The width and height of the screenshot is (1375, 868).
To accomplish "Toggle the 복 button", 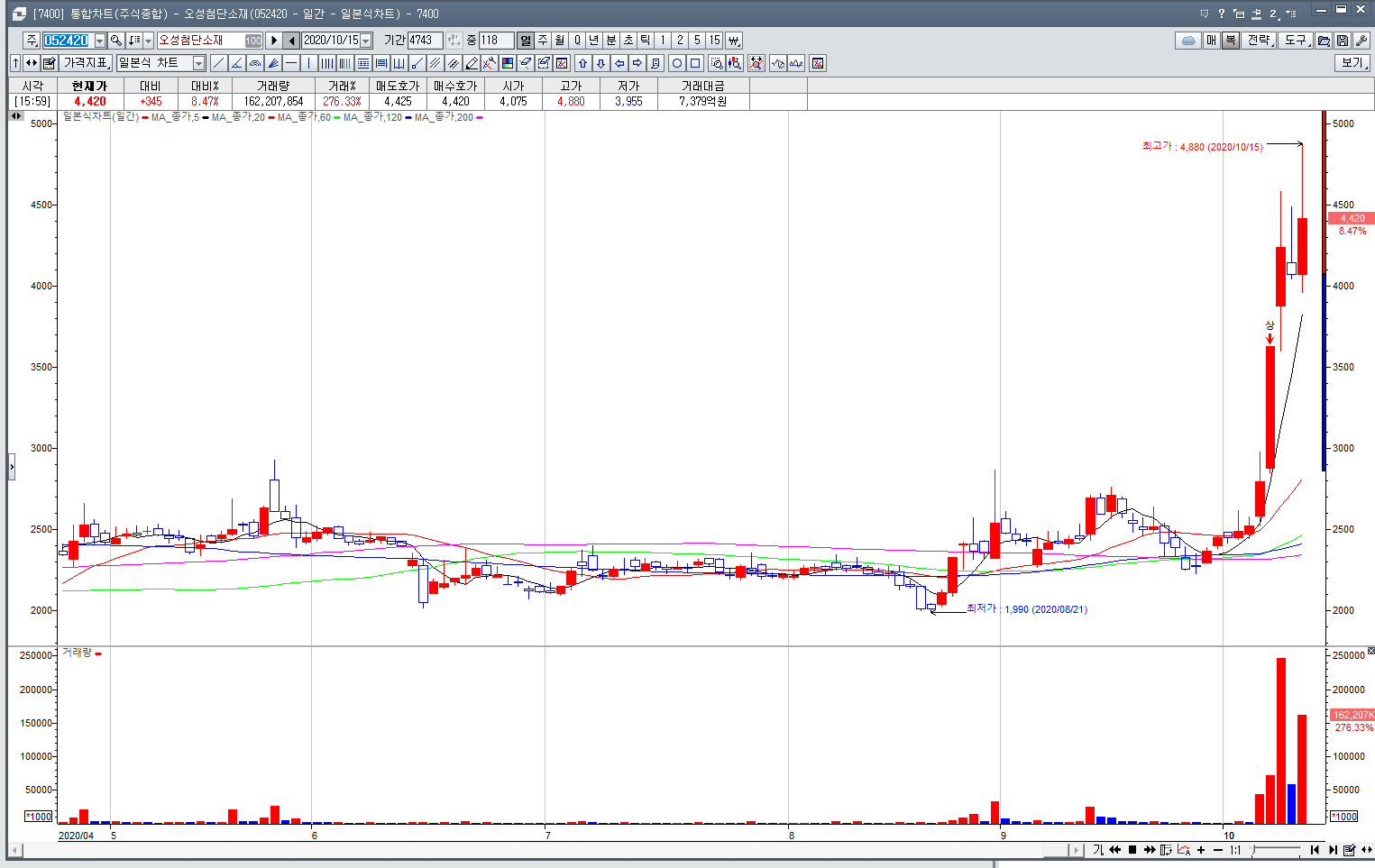I will [1230, 41].
